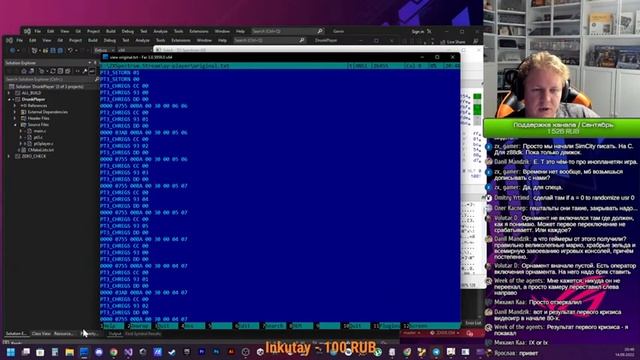Expand the ALL_BUILD project node
Viewport: 640px width, 360px height.
[x=9, y=93]
